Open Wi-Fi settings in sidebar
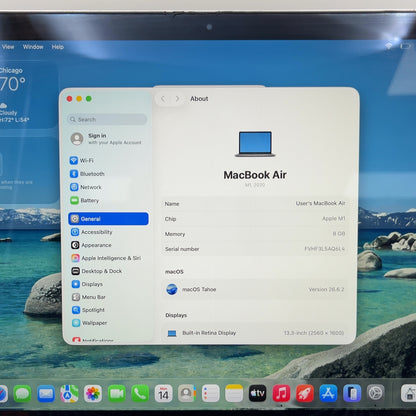416x416 pixels. [x=82, y=160]
